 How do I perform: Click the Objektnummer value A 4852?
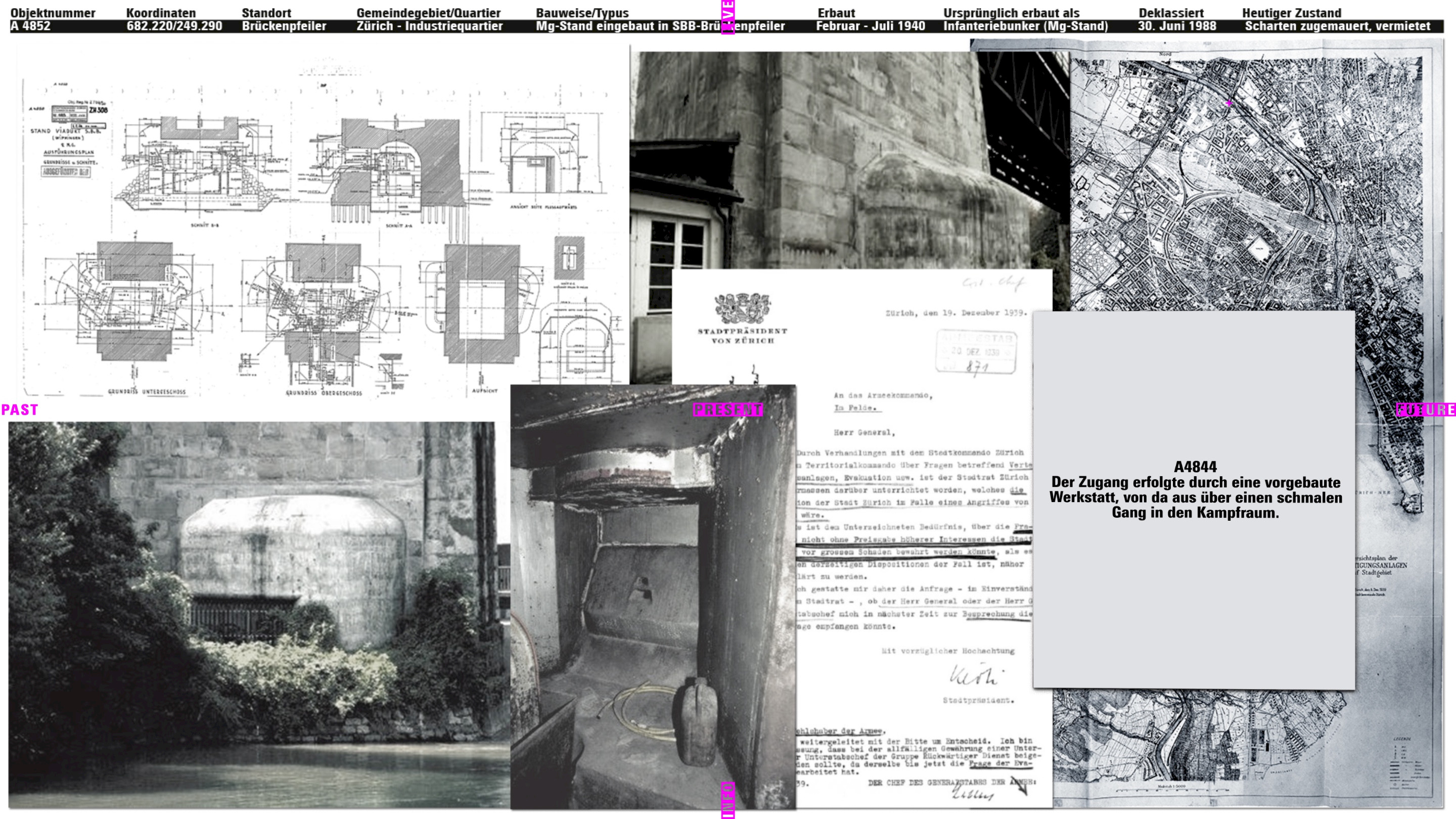coord(30,26)
